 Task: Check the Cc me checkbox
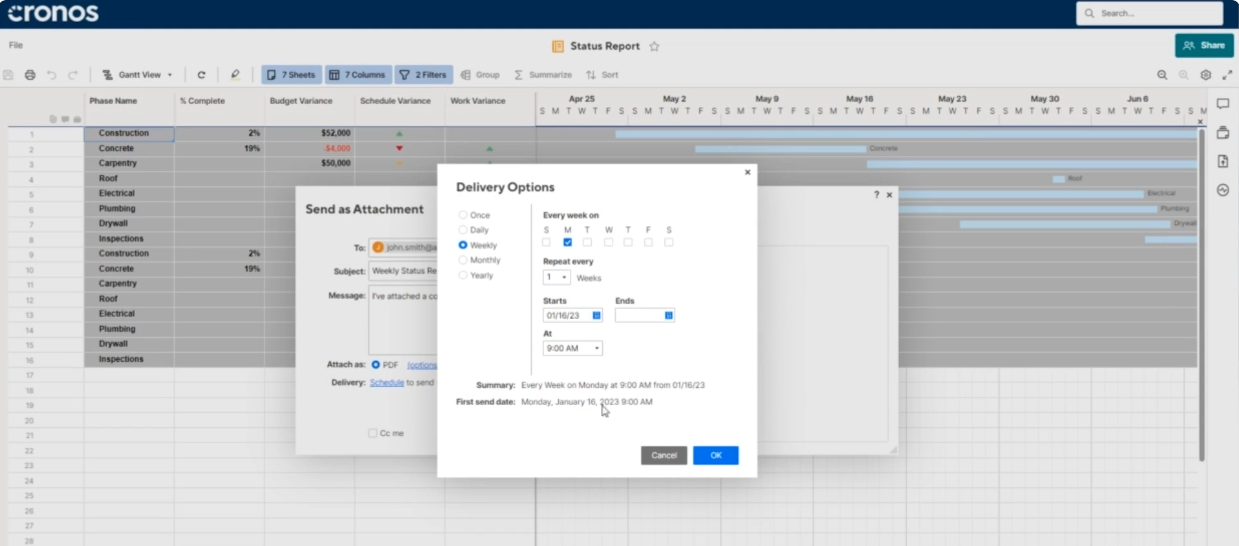click(x=373, y=433)
